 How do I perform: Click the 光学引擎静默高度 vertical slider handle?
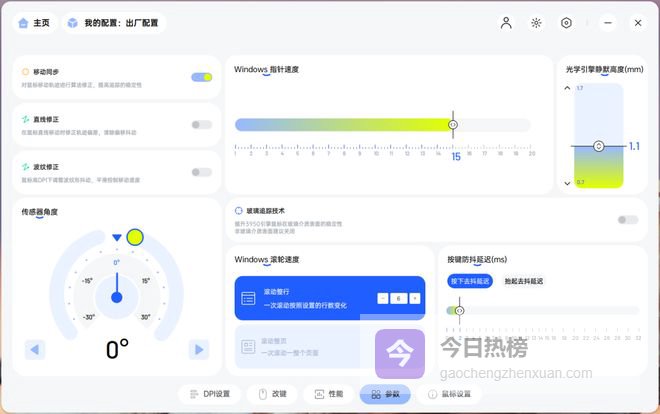pos(598,146)
